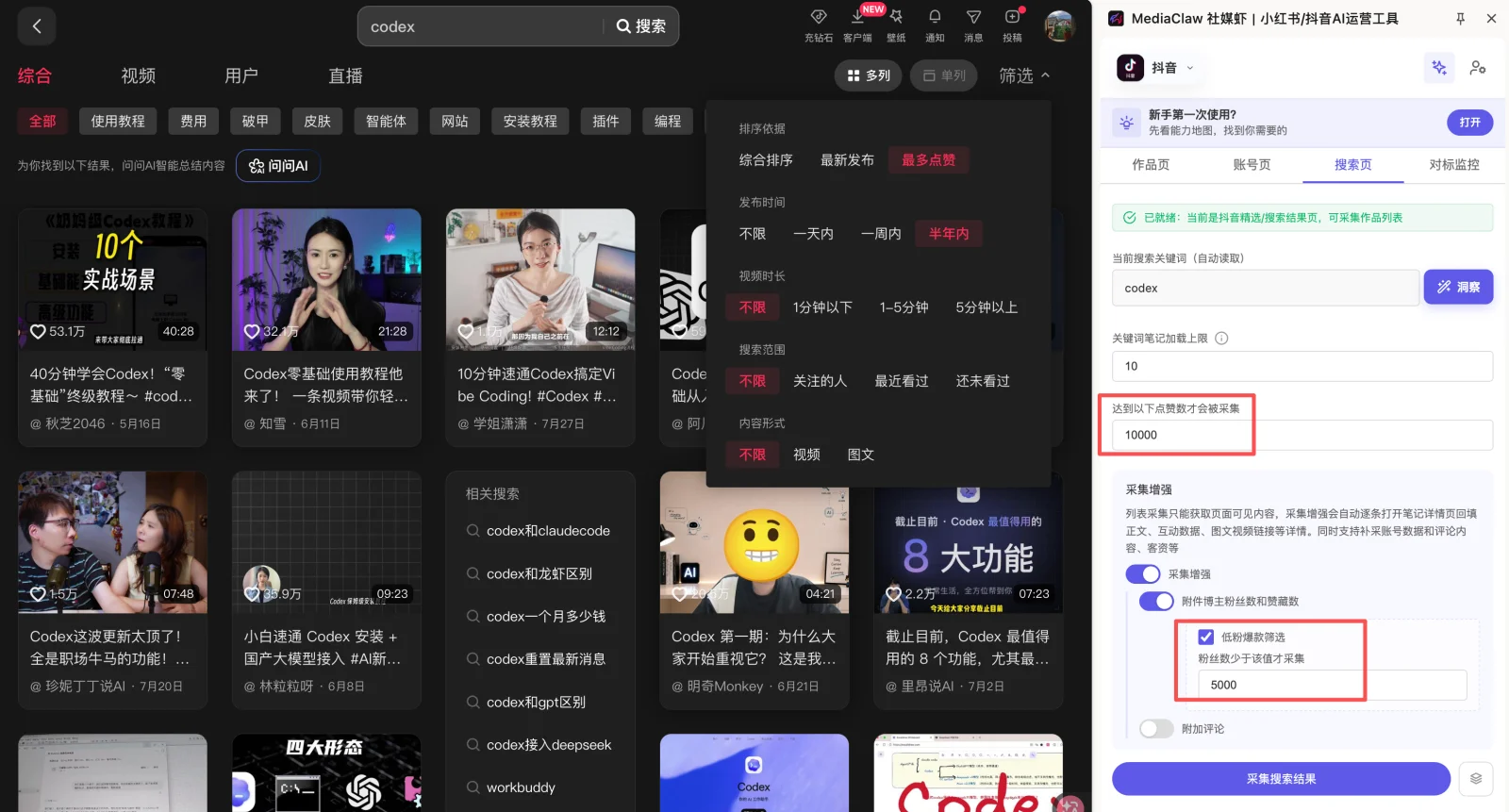Select 5分钟以上 video duration
Viewport: 1509px width, 812px height.
[987, 307]
